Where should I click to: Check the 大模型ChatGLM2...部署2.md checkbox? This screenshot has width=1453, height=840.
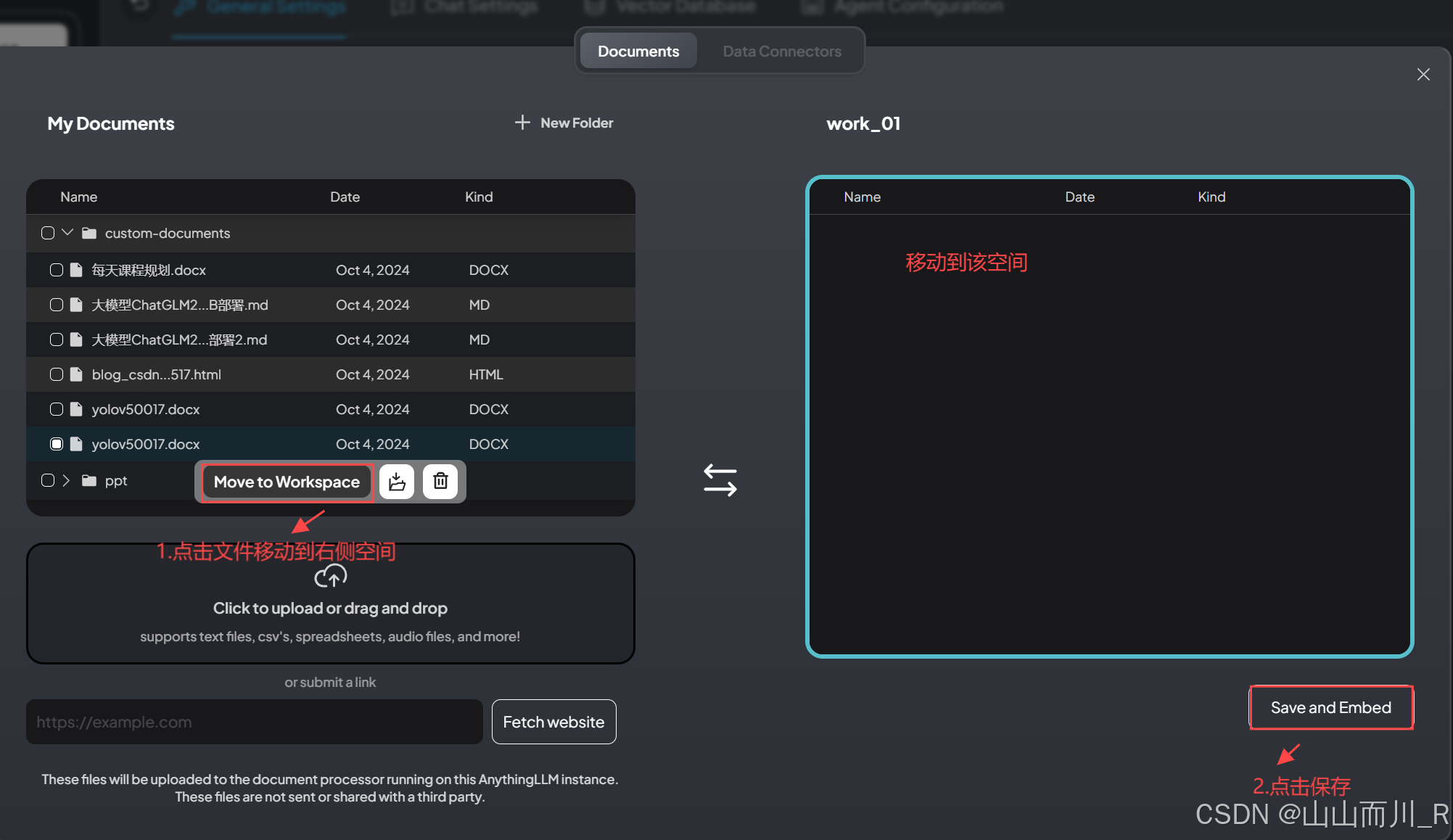coord(57,339)
